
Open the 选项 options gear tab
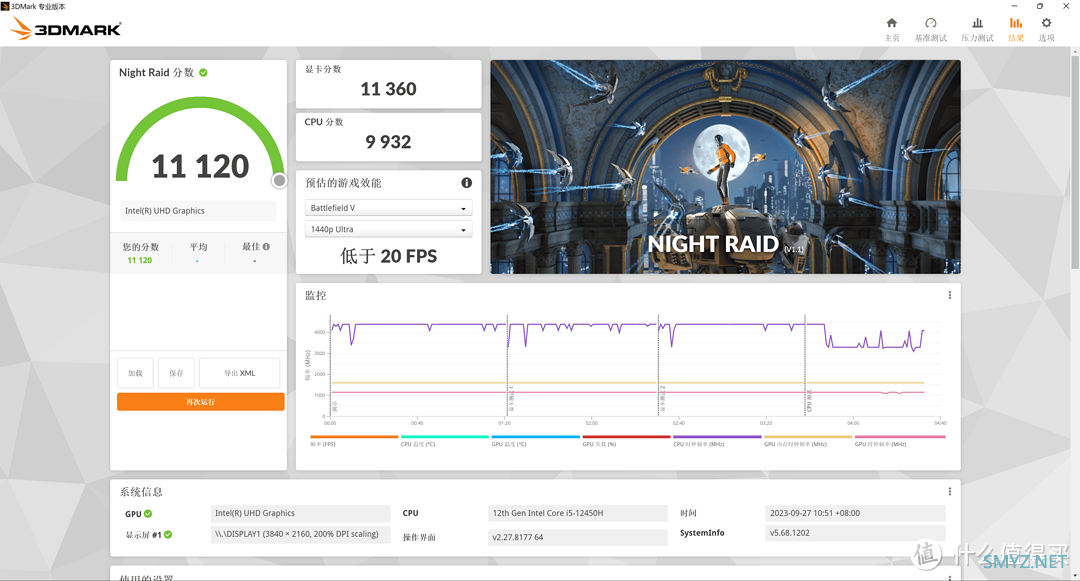click(1046, 30)
